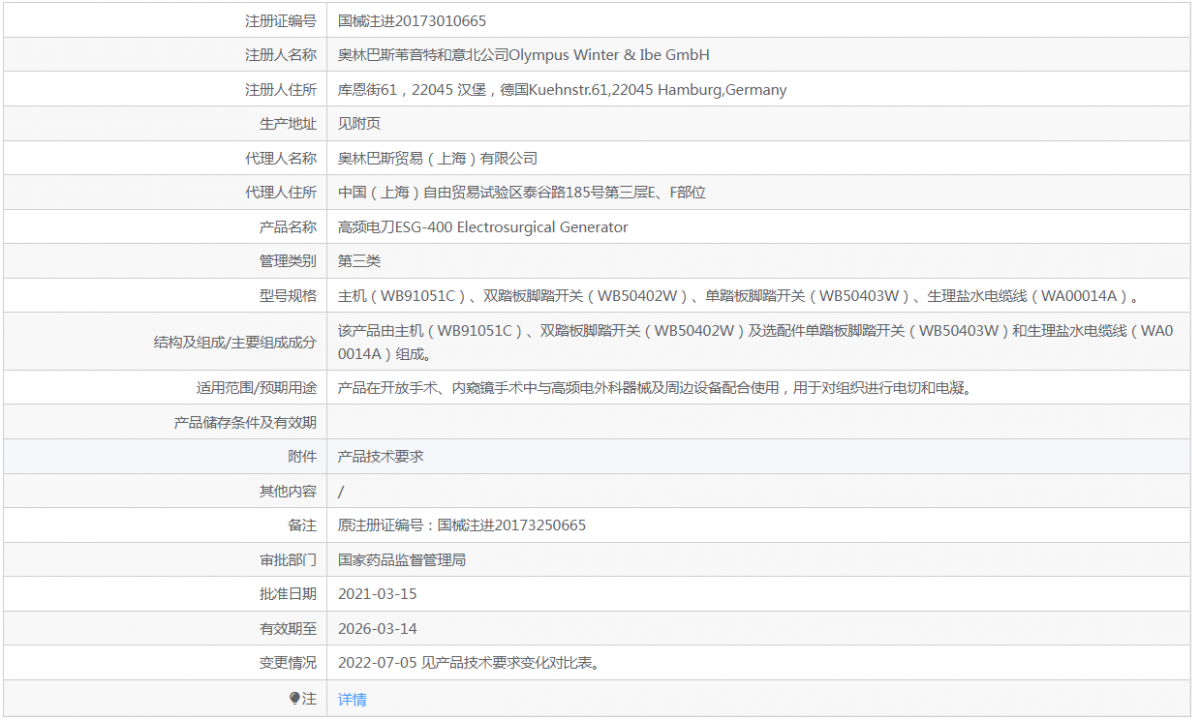
Task: Select the 备注 label
Action: (302, 525)
